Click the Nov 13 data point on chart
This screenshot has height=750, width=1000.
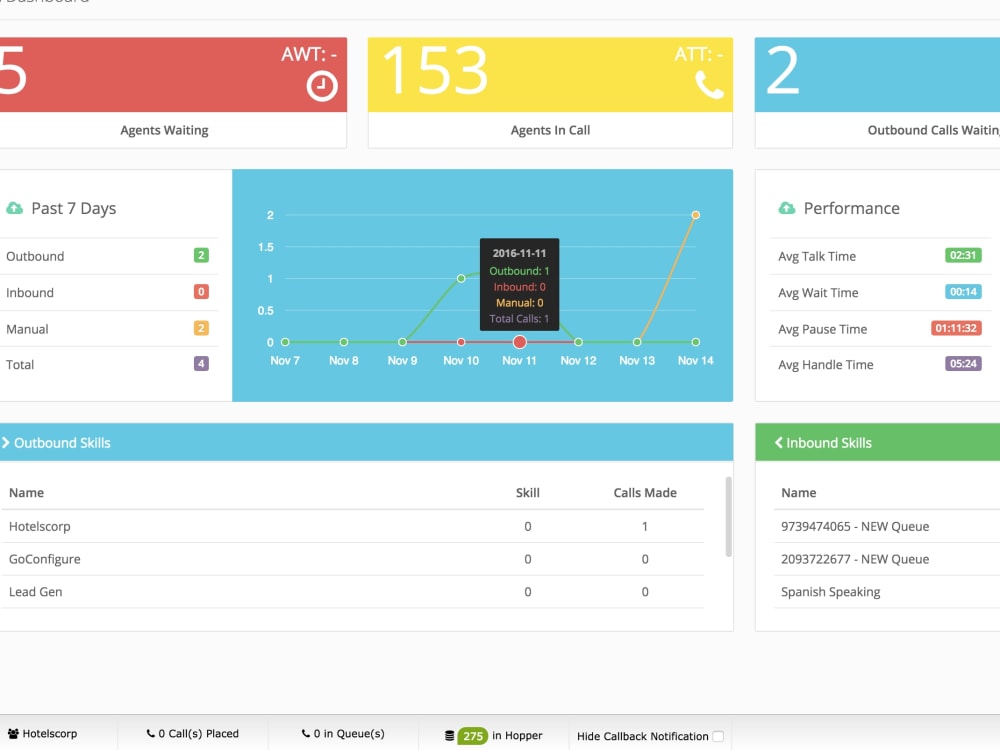point(637,342)
